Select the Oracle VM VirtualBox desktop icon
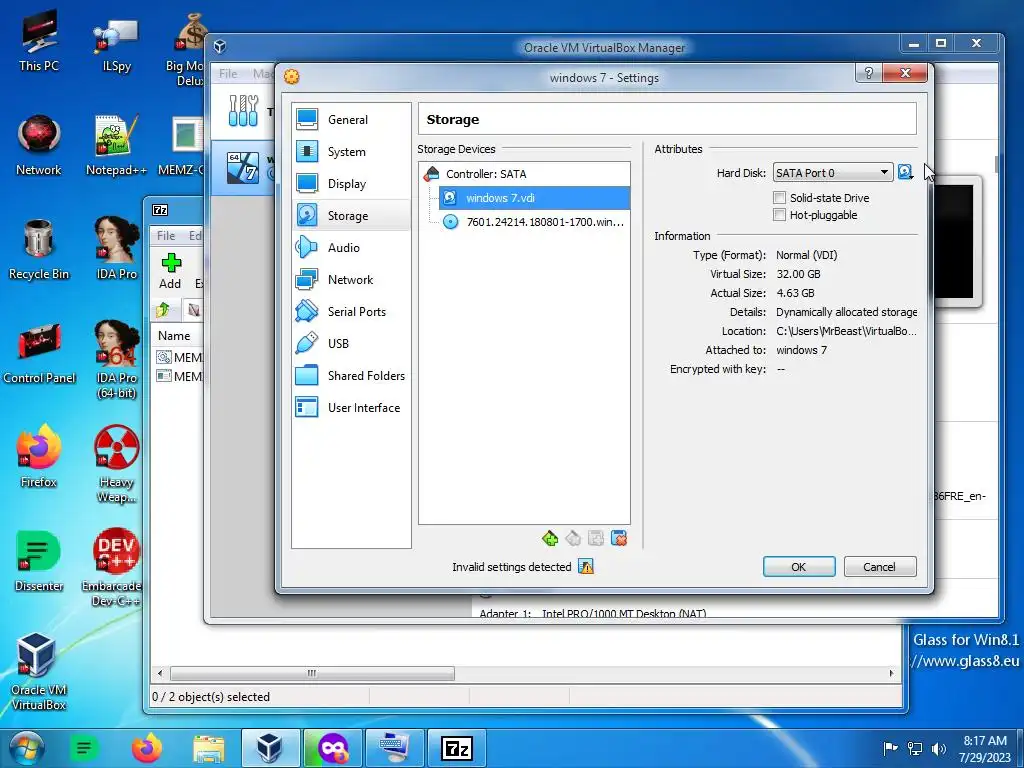Viewport: 1024px width, 768px height. point(39,671)
